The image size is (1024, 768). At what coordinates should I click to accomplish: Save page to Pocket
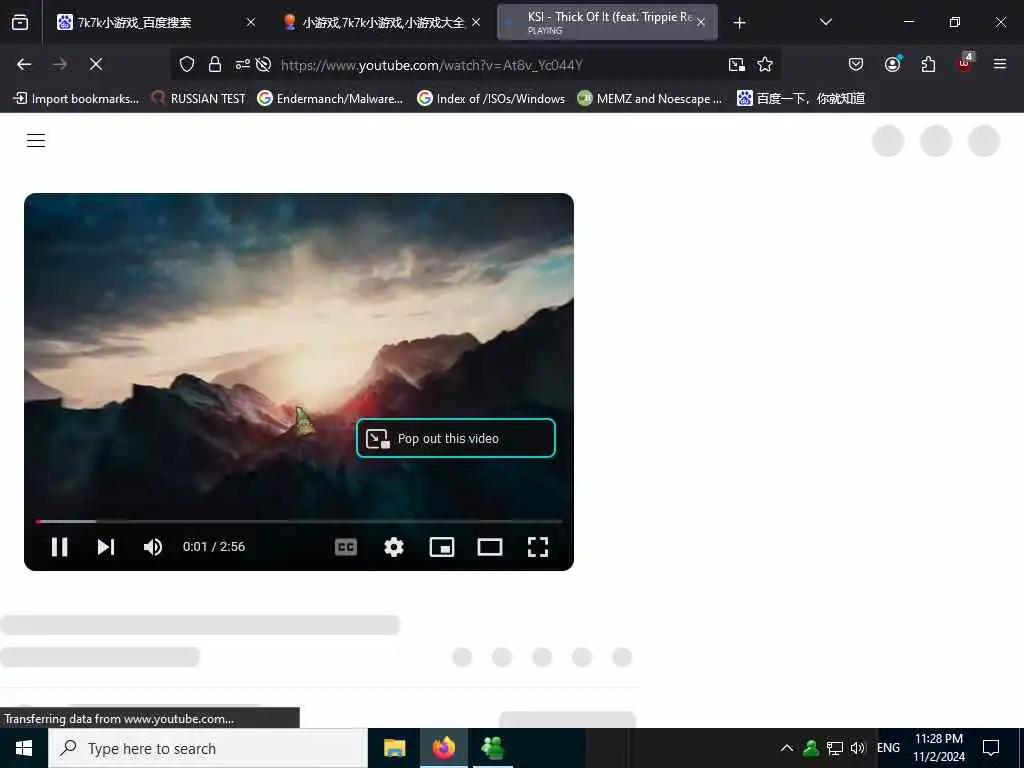point(856,64)
